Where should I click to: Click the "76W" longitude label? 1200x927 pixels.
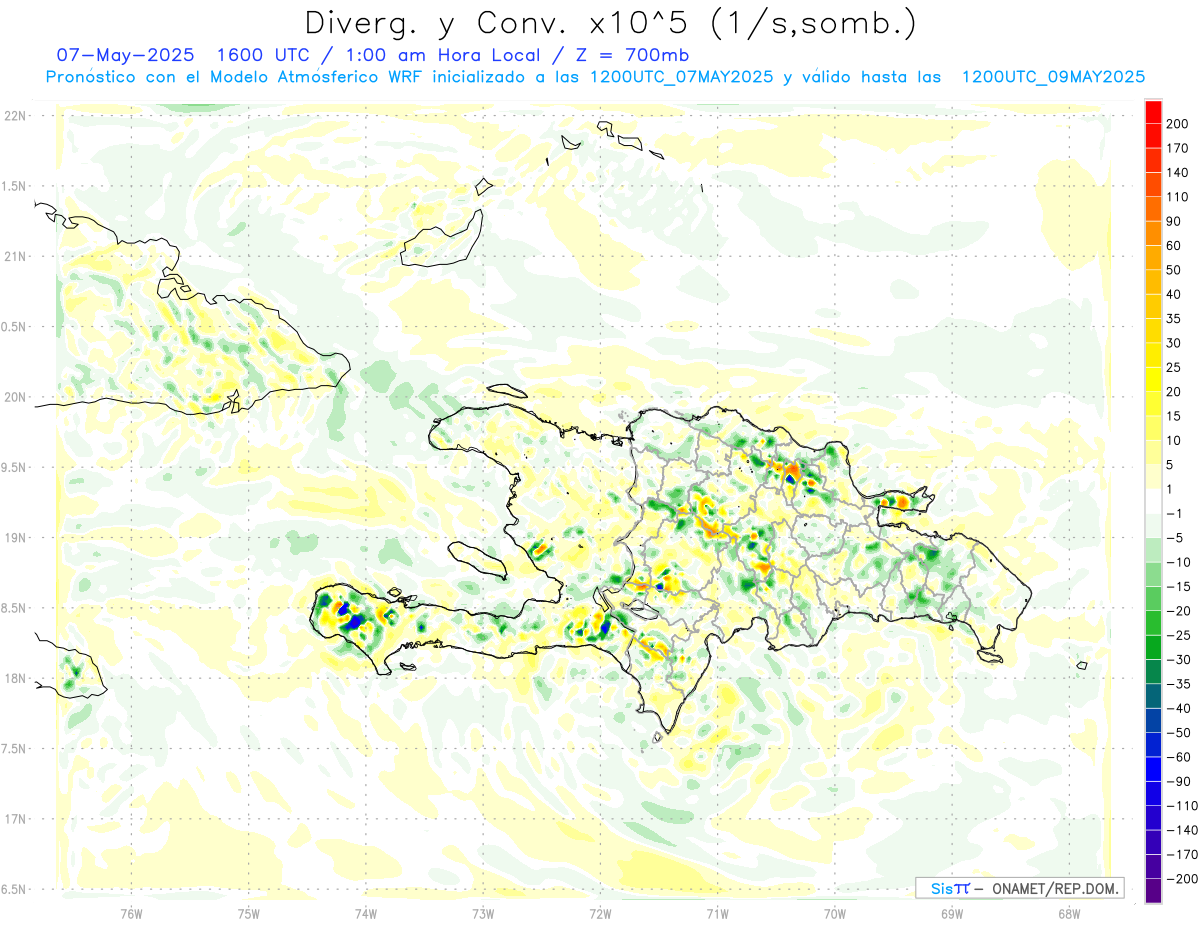click(x=131, y=914)
